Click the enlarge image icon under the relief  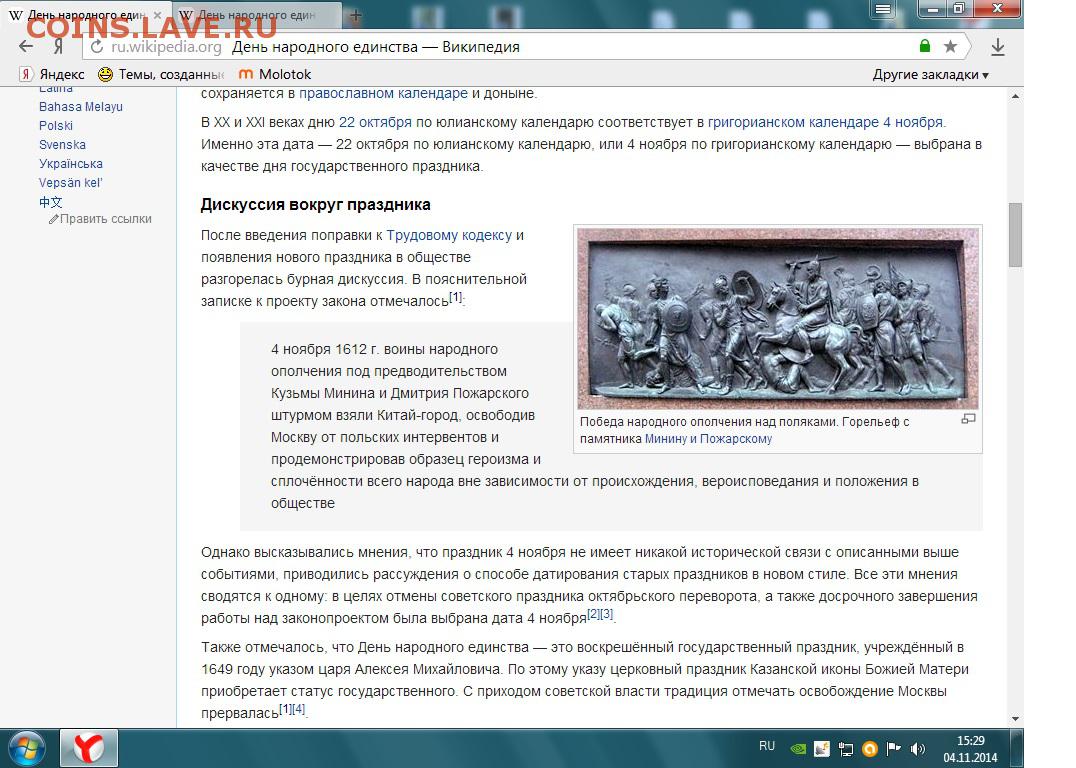click(x=968, y=419)
